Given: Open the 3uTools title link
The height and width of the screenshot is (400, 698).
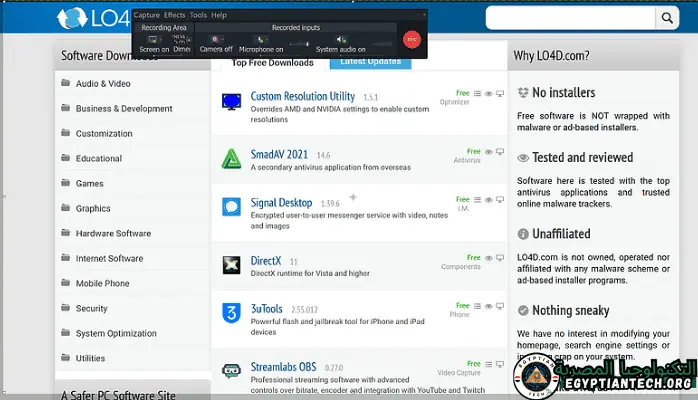Looking at the screenshot, I should tap(266, 309).
